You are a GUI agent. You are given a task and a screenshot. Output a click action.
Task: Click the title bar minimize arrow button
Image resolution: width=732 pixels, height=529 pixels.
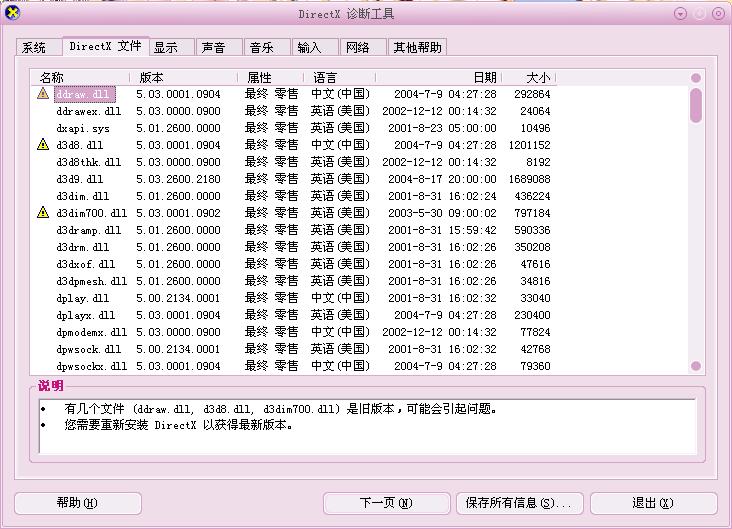tap(680, 14)
